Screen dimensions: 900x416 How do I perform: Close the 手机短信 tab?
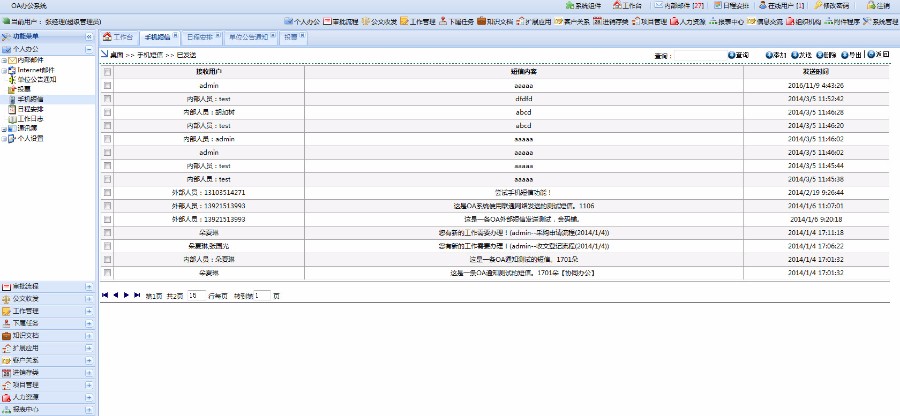174,36
